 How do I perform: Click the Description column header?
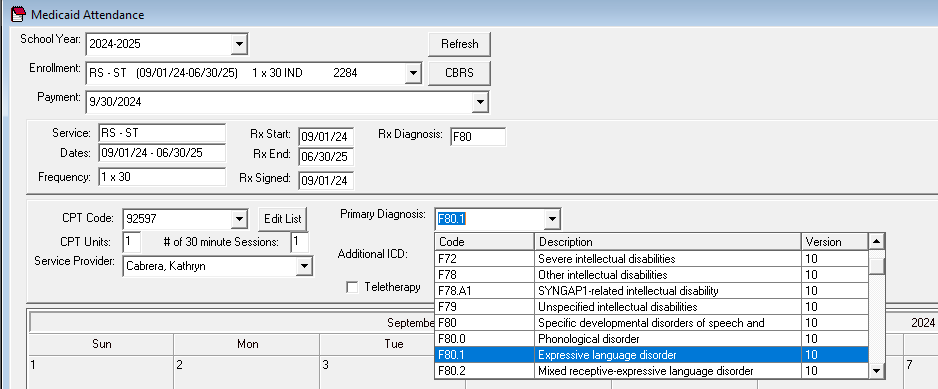click(668, 242)
